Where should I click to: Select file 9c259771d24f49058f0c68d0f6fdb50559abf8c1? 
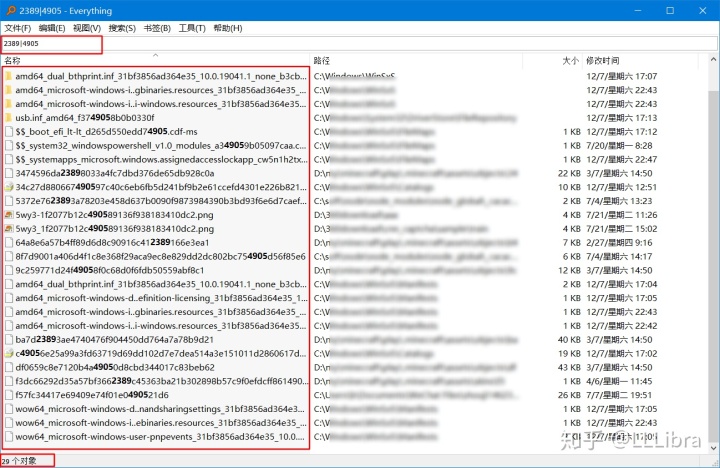click(x=110, y=271)
